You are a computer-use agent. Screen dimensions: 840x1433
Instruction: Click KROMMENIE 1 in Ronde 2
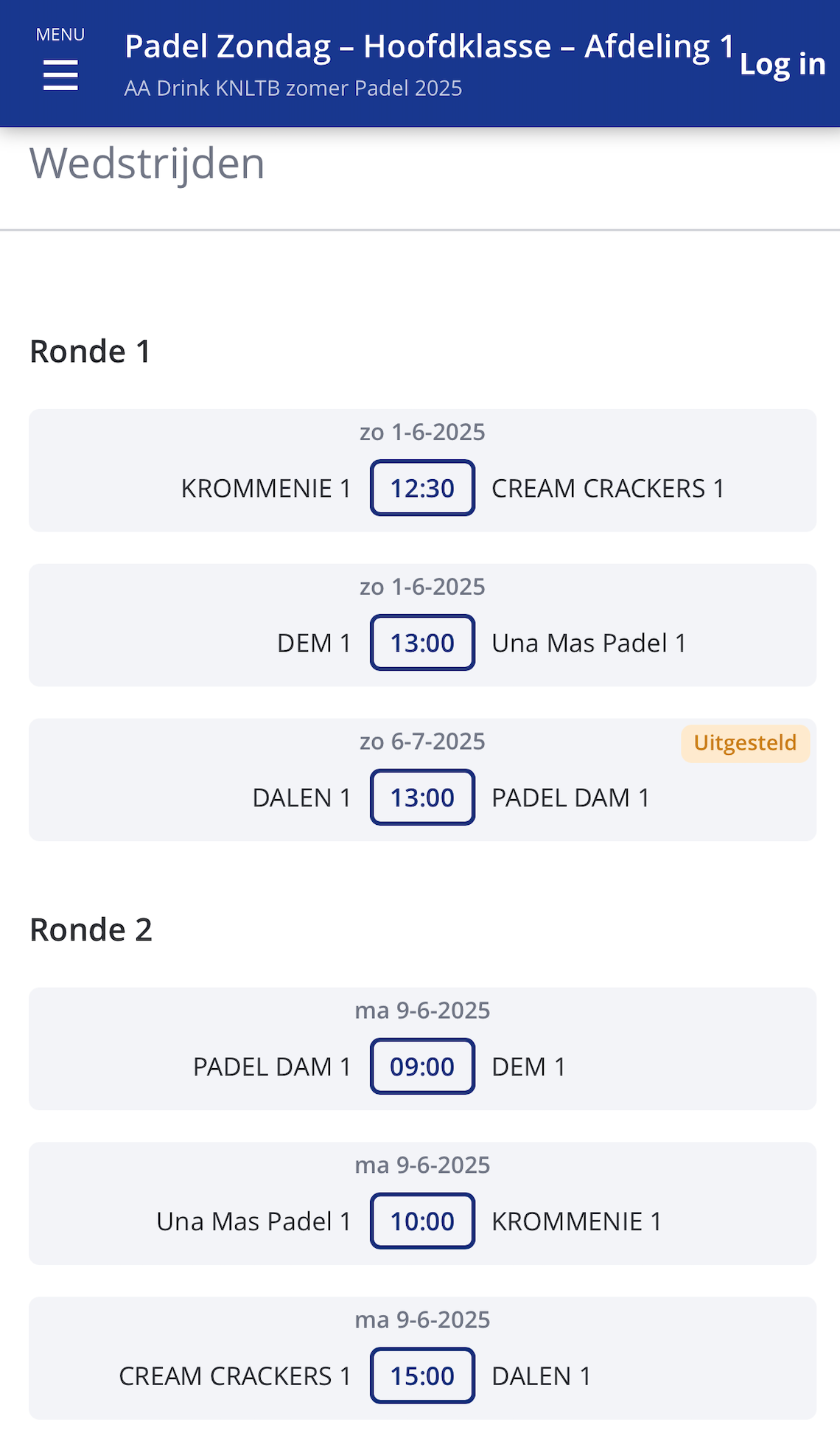coord(576,1222)
